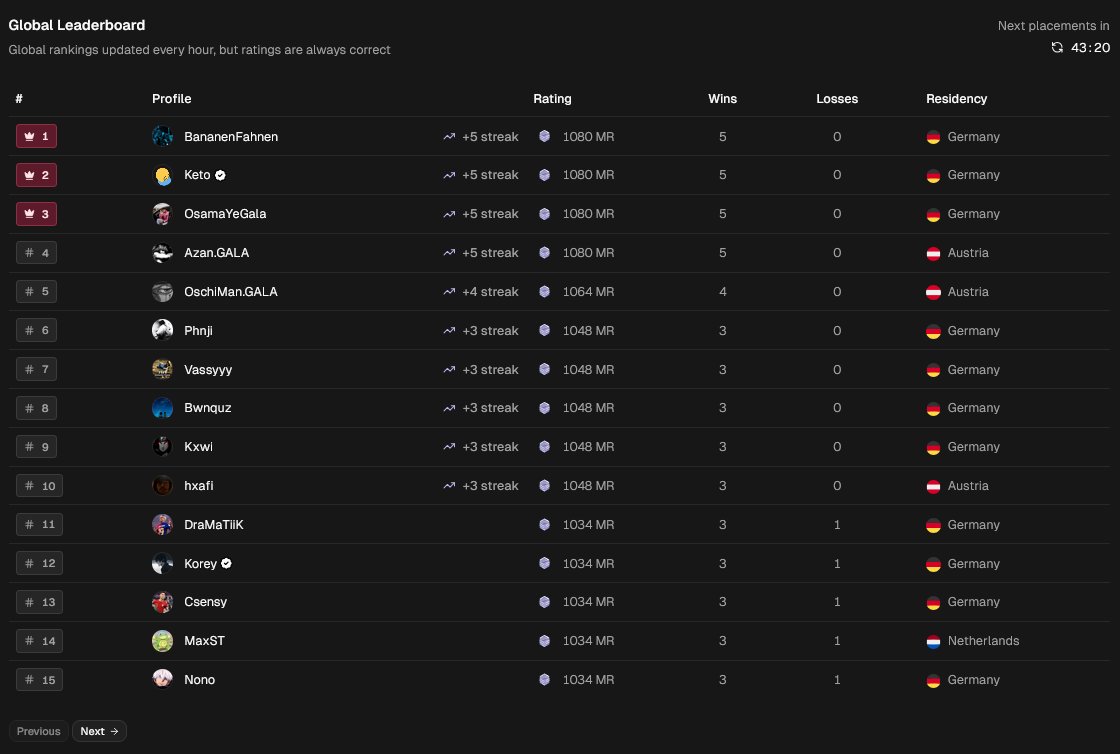1120x754 pixels.
Task: Click the rank # 7 badge
Action: (36, 369)
